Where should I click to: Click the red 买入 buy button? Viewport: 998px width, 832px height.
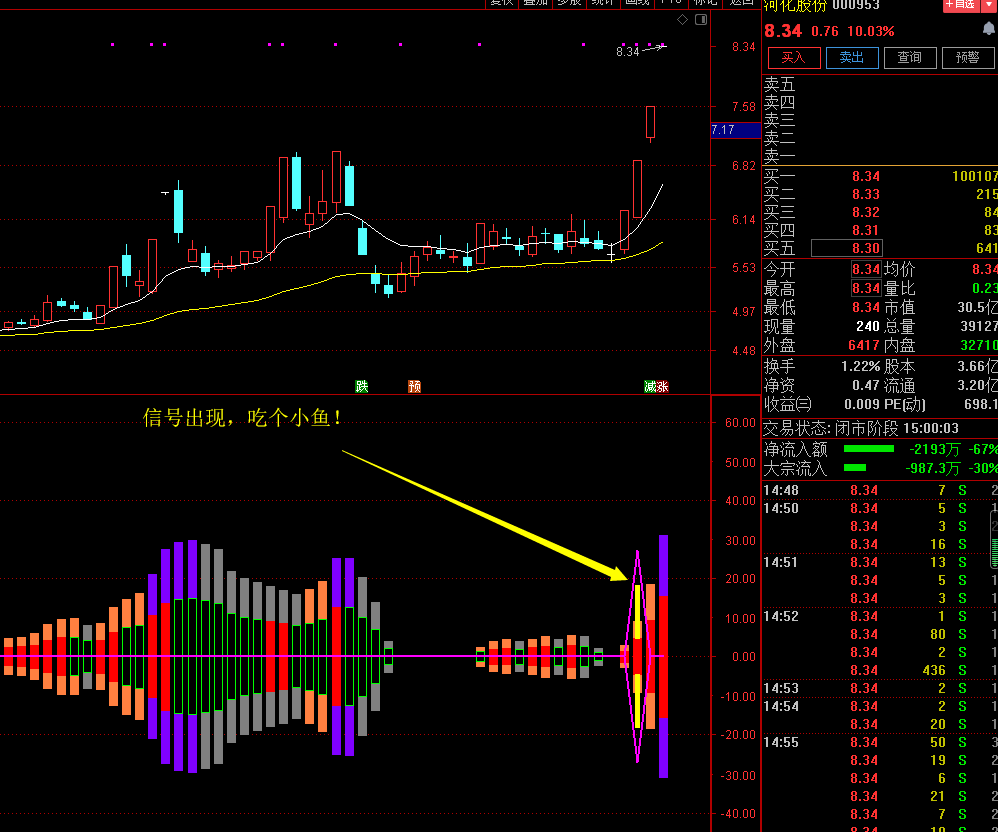coord(793,58)
